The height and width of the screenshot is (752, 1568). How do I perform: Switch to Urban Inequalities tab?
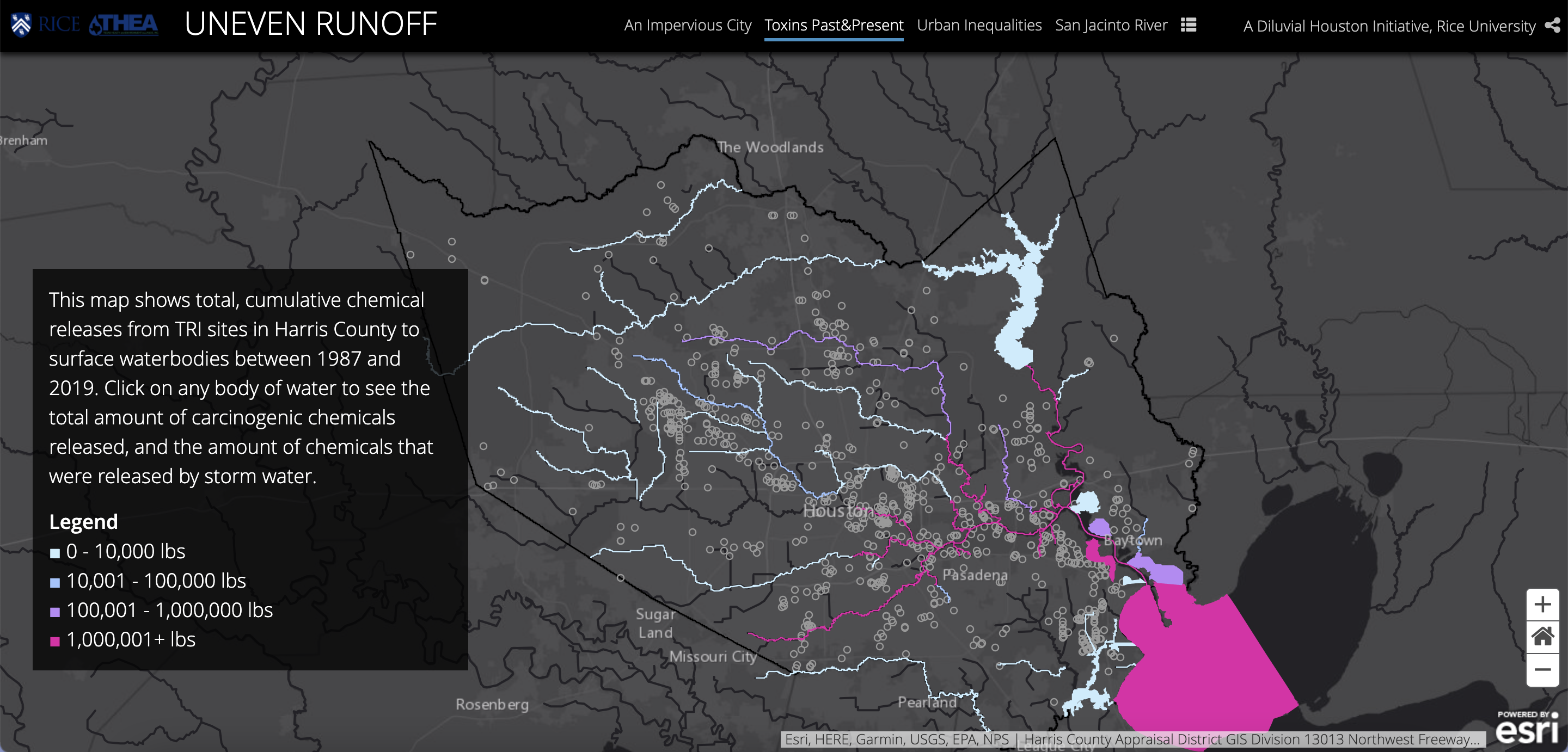click(x=979, y=25)
